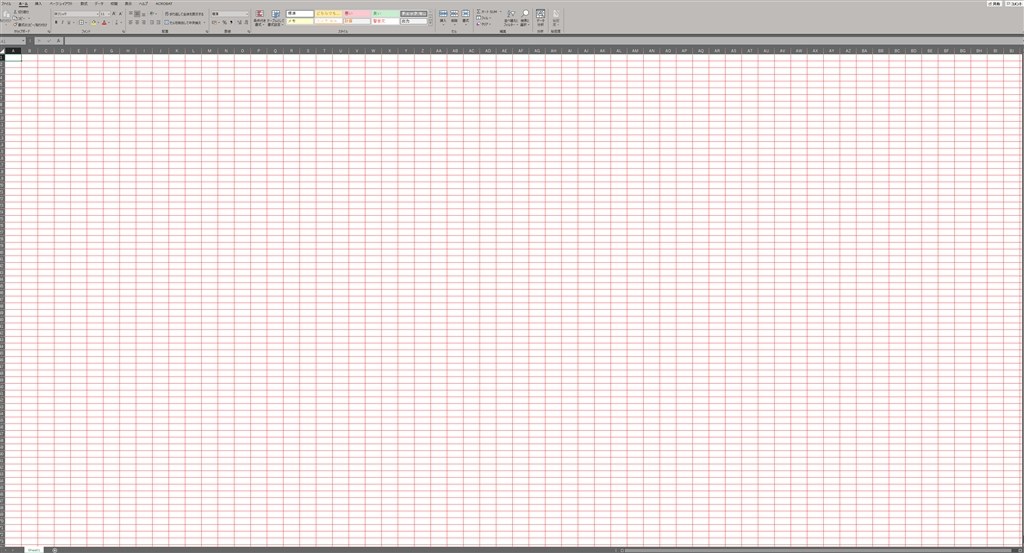Click the Insert cells button
1024x553 pixels.
(x=443, y=17)
